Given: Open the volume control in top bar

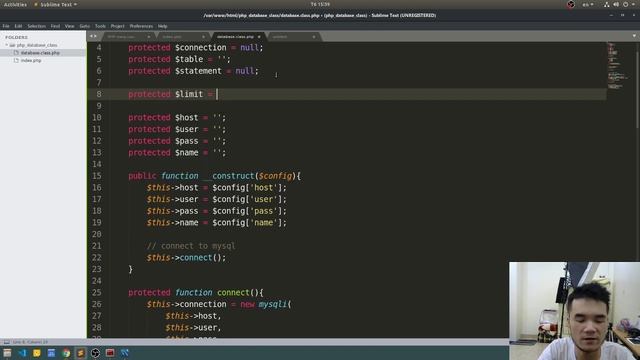Looking at the screenshot, I should pos(616,4).
